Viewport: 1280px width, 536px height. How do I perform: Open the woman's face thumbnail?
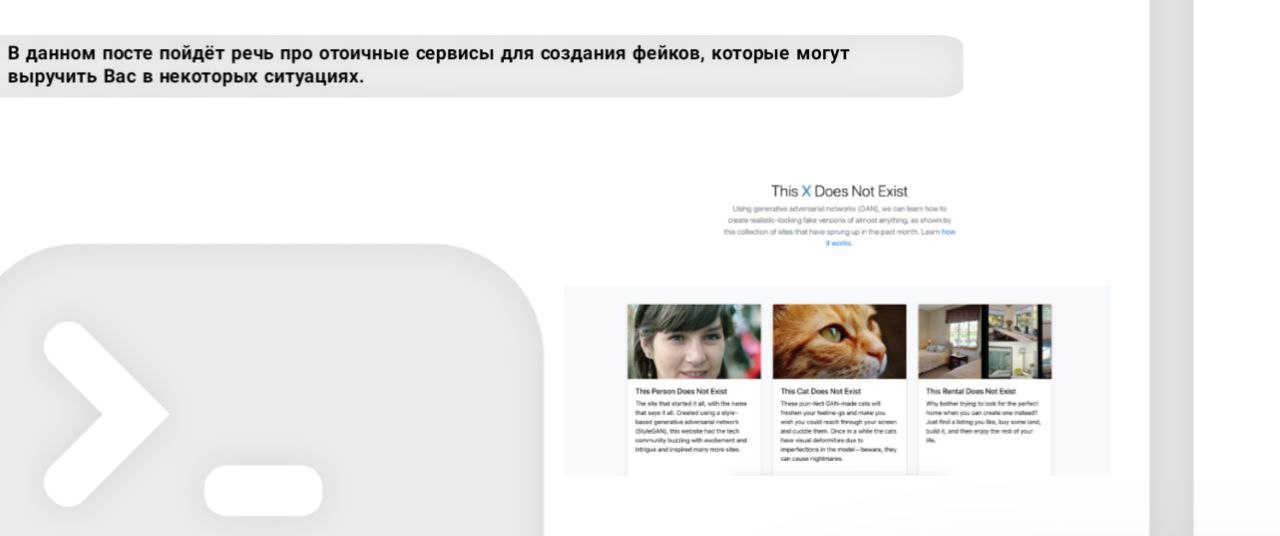point(694,341)
